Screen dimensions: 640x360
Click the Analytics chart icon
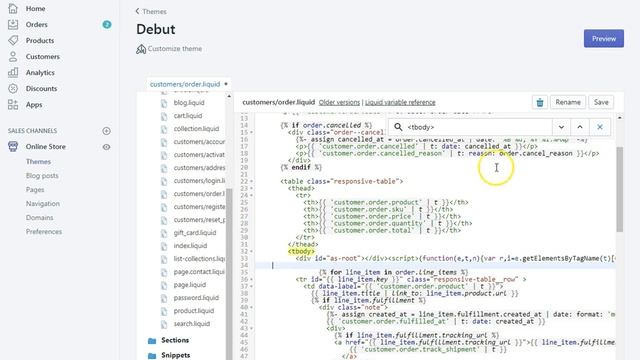tap(13, 72)
